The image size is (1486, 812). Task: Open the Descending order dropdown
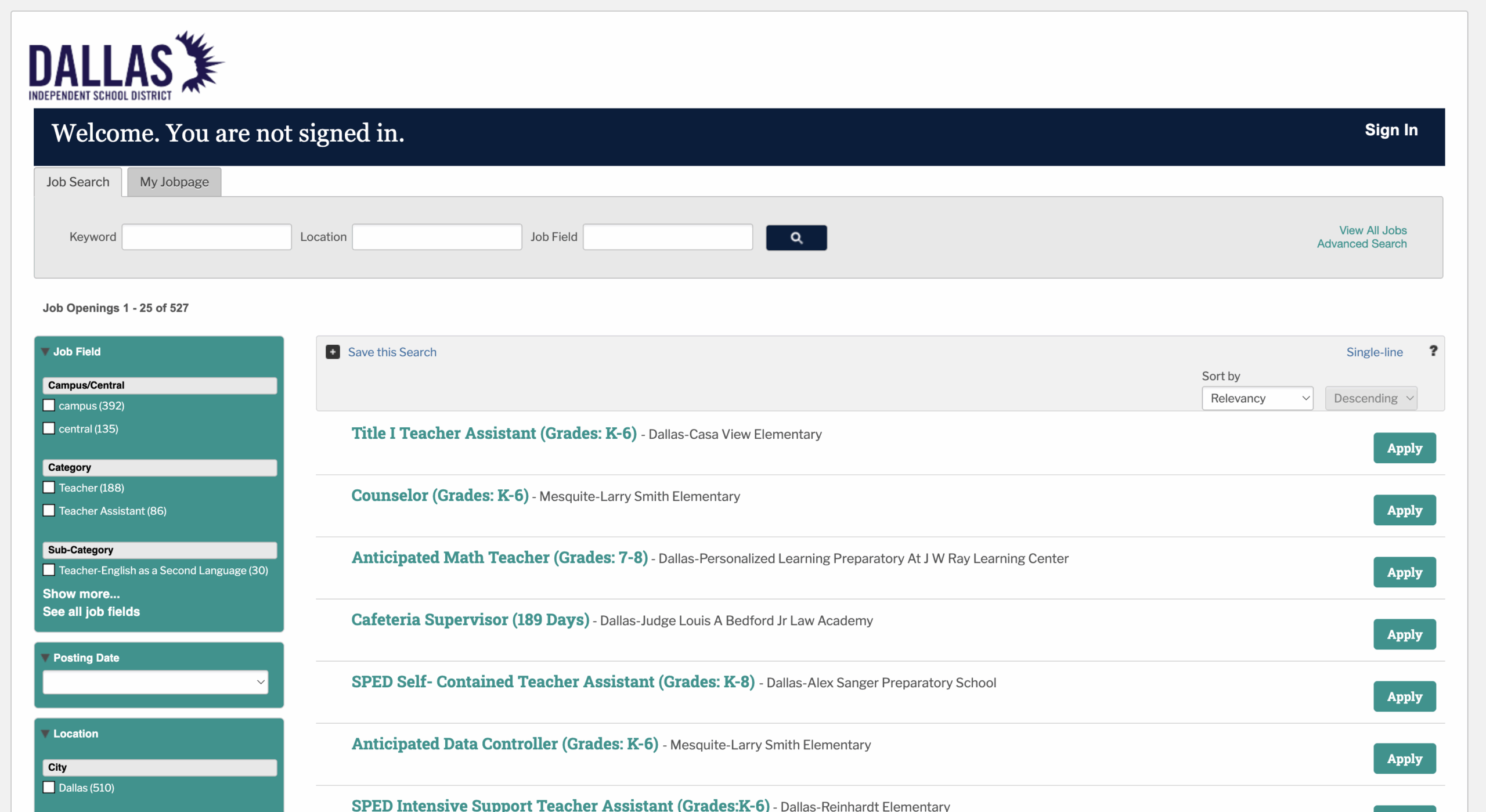coord(1371,398)
